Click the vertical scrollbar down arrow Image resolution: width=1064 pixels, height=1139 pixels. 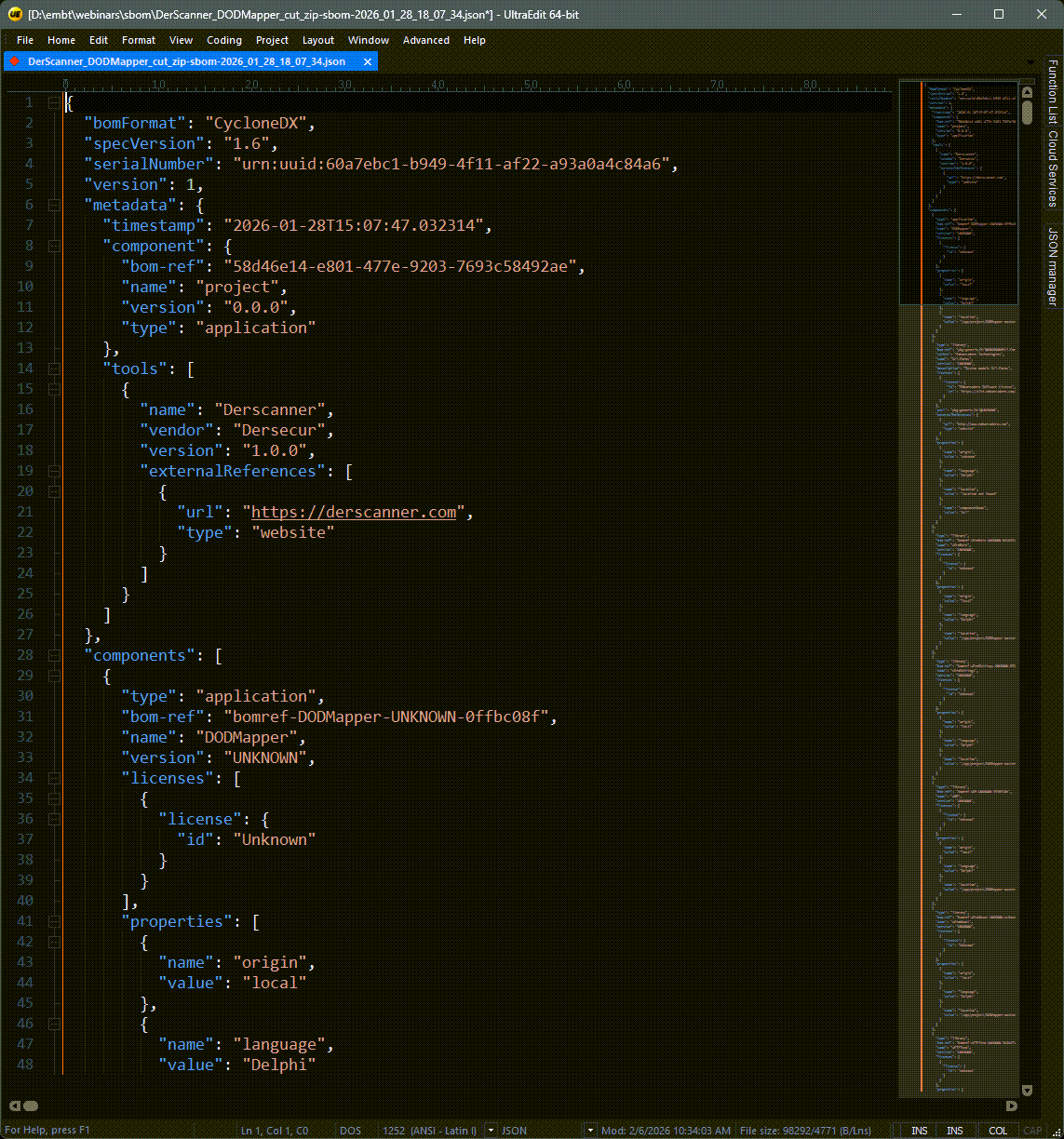(x=1027, y=1090)
